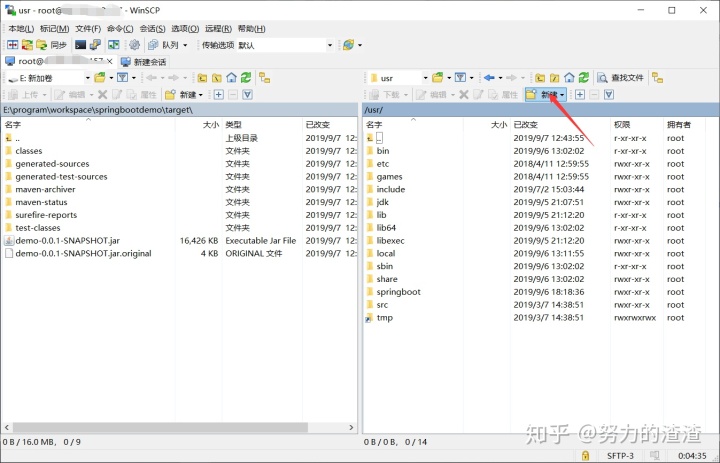Expand the remote back history dropdown arrow

500,78
